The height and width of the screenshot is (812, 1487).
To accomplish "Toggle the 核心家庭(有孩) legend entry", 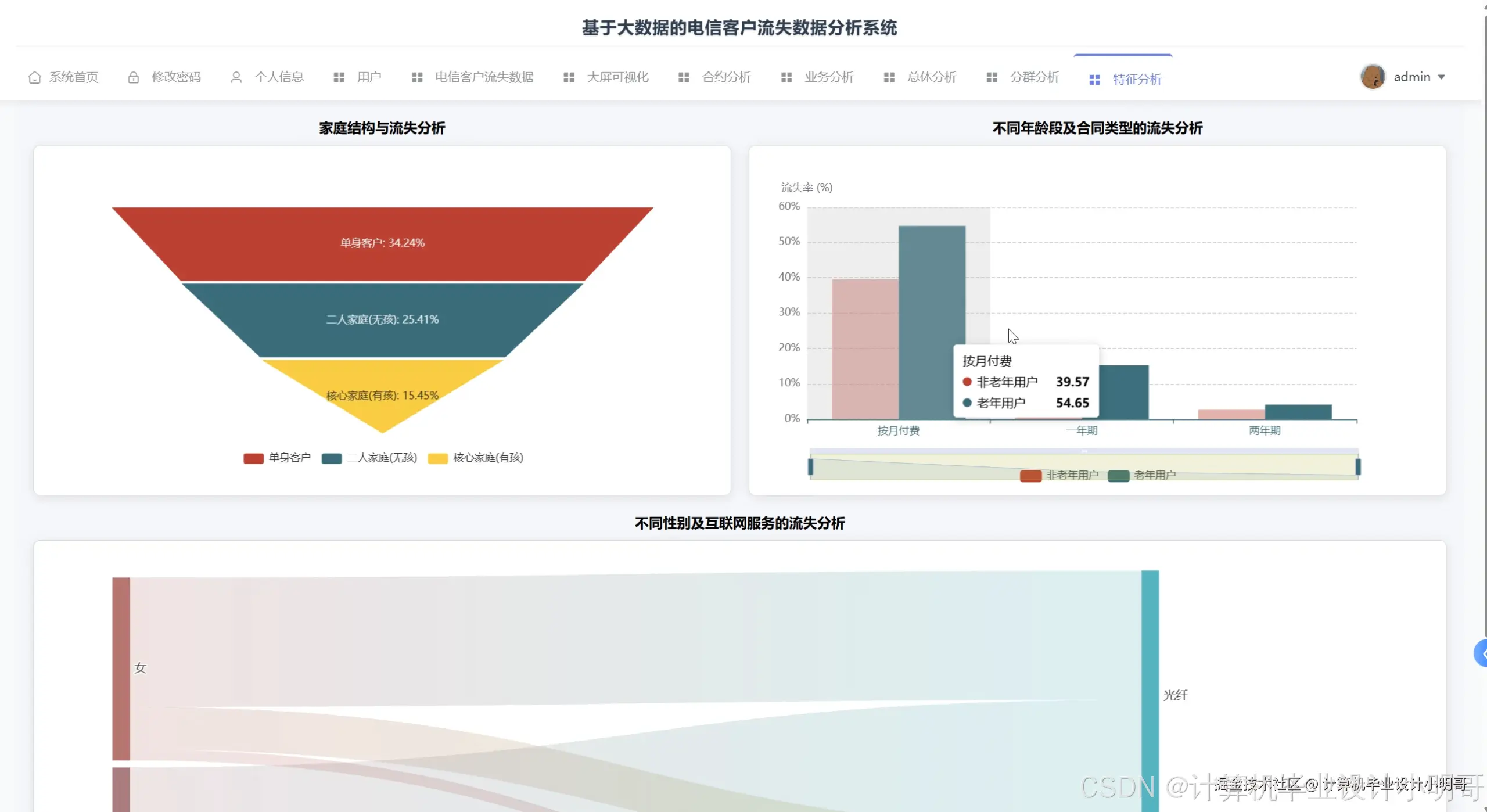I will coord(476,458).
